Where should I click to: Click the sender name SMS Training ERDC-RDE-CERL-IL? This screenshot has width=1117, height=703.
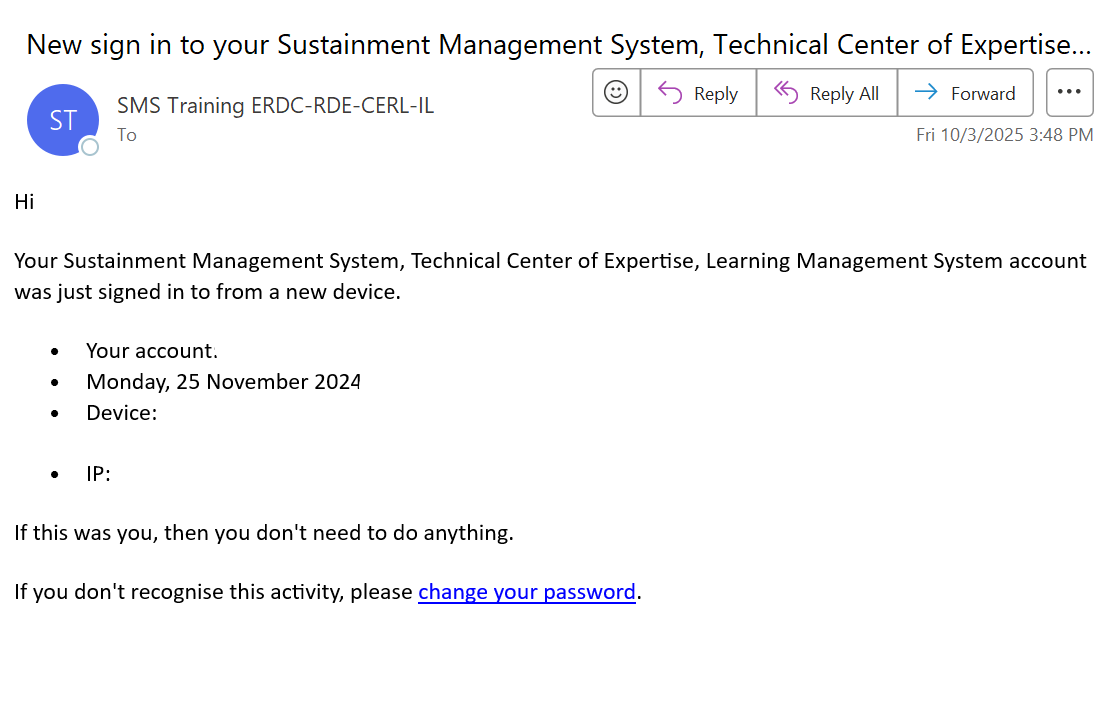pos(276,105)
